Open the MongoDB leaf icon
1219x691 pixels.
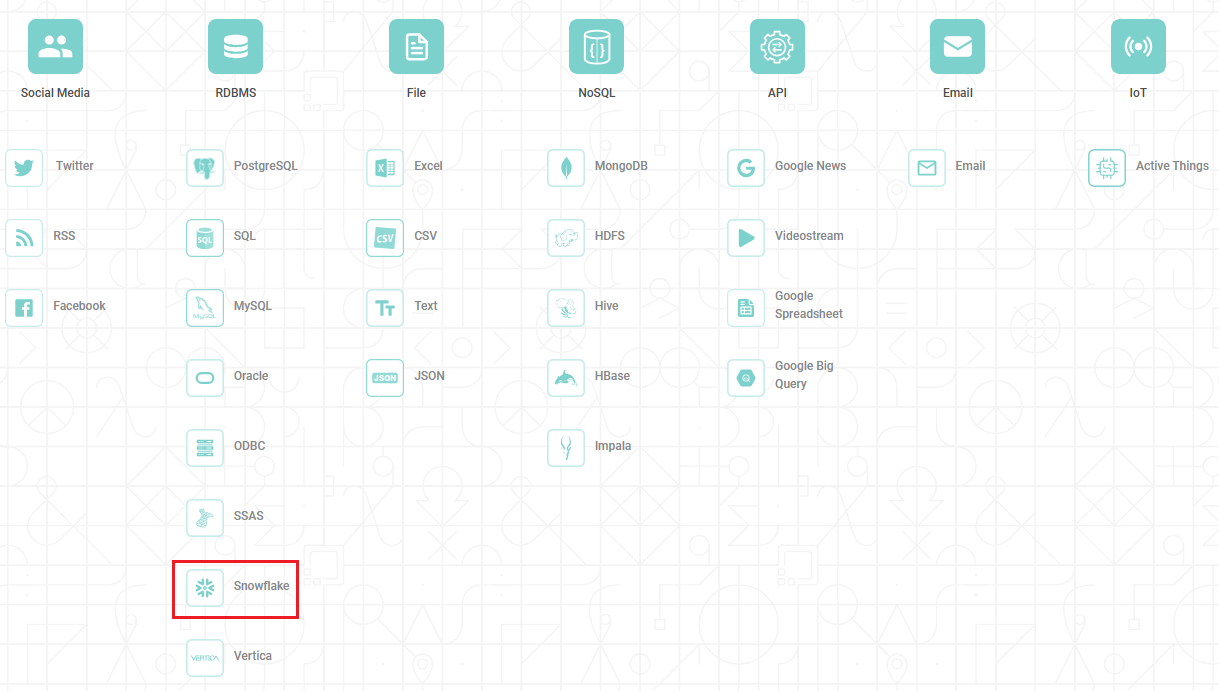tap(566, 167)
